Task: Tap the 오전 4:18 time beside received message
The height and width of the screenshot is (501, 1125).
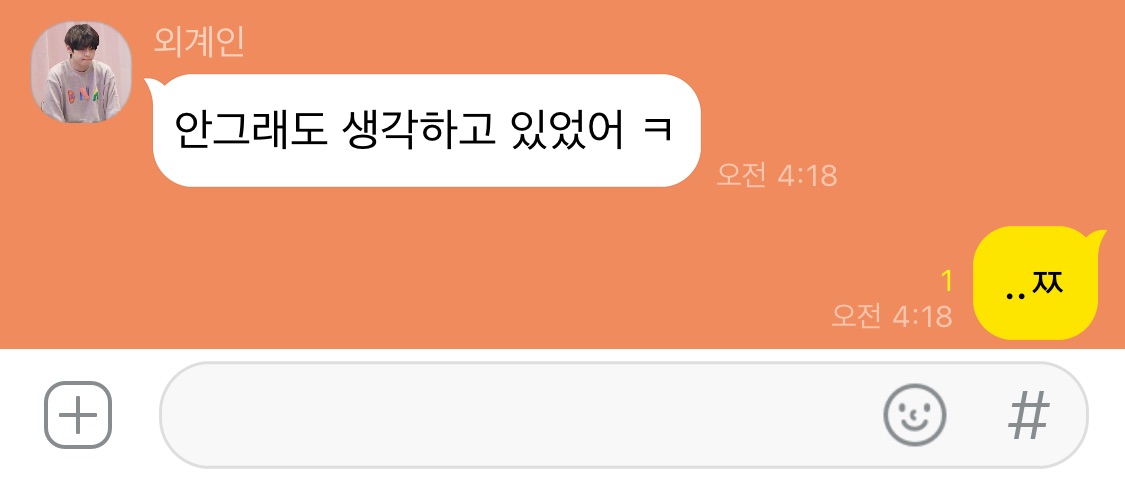Action: click(x=777, y=175)
